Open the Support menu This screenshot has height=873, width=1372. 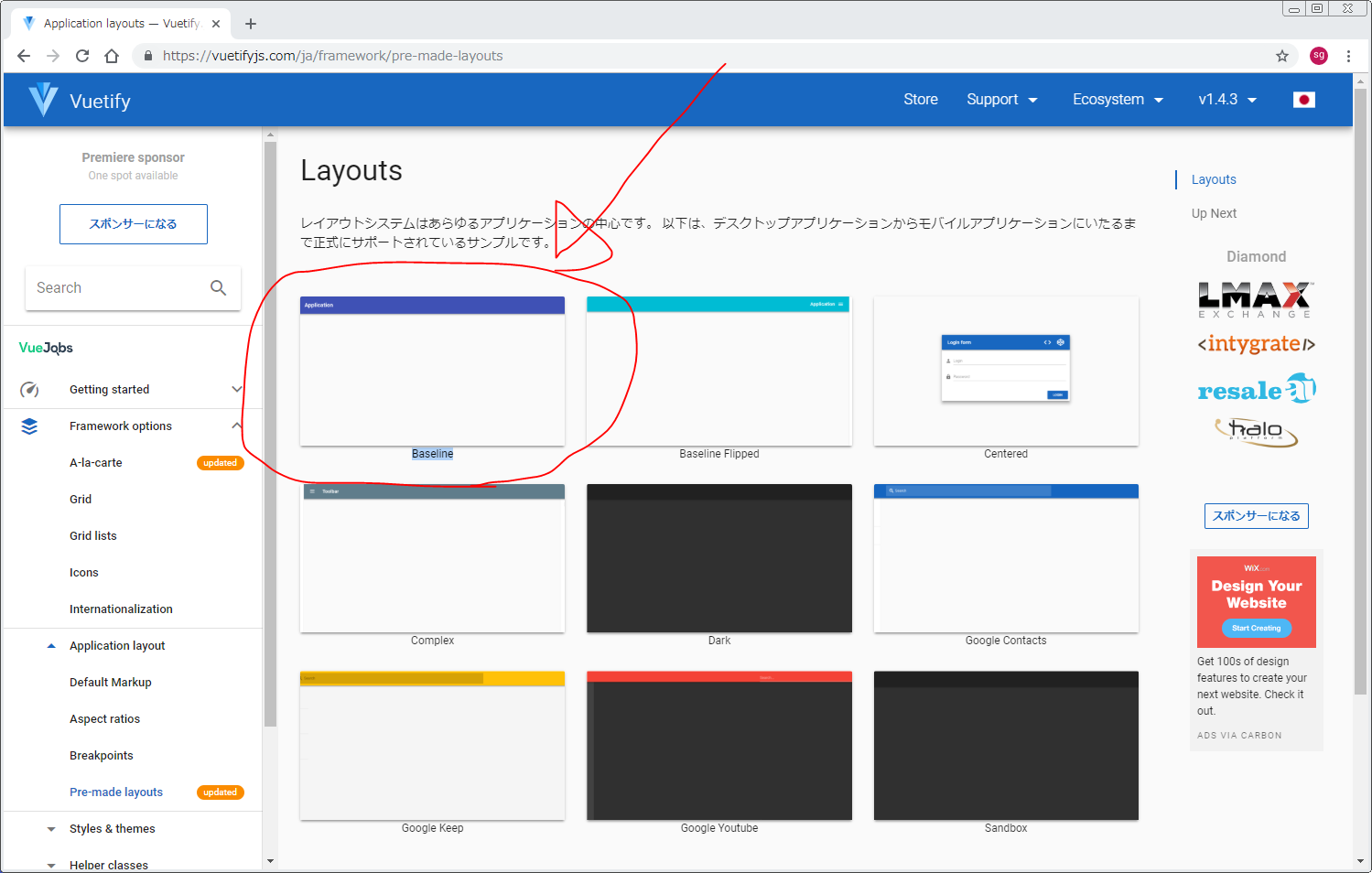pos(1001,100)
